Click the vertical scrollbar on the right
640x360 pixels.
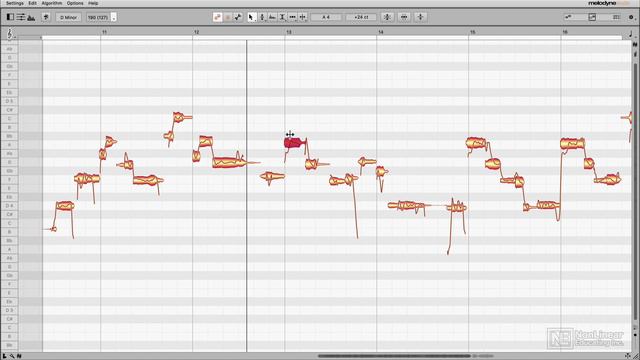click(635, 192)
